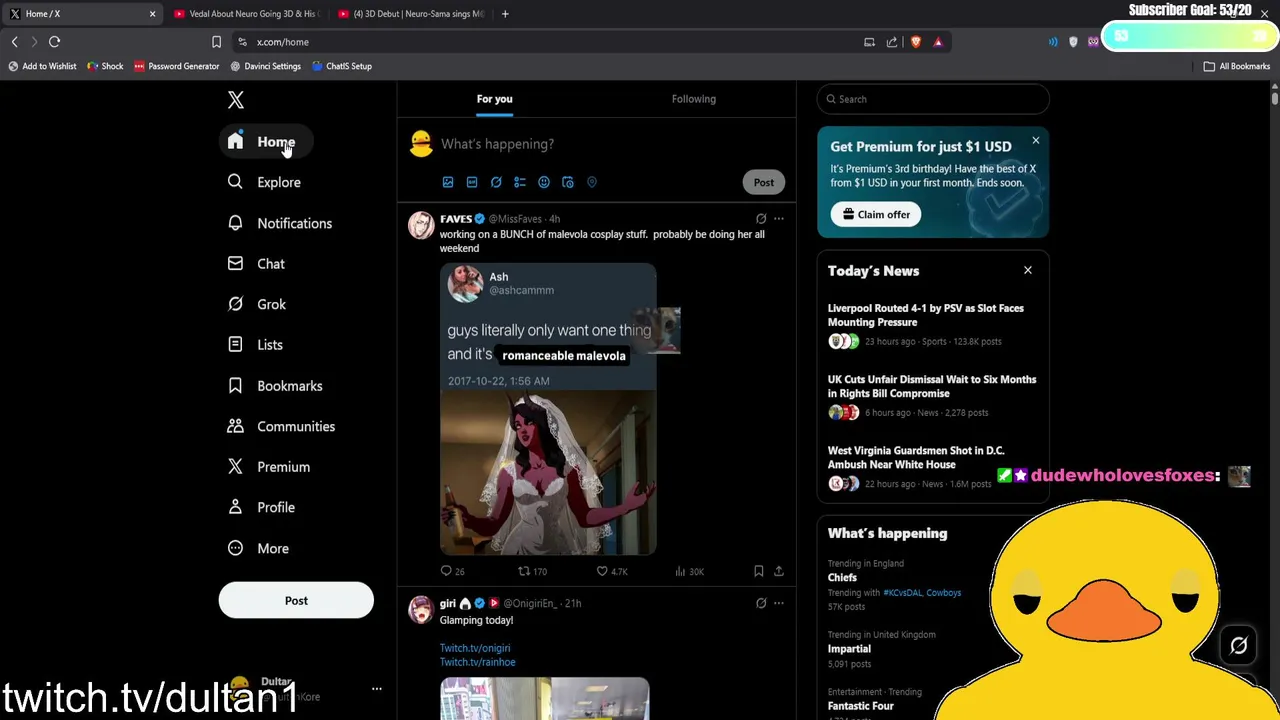Click the Claim offer button

876,214
